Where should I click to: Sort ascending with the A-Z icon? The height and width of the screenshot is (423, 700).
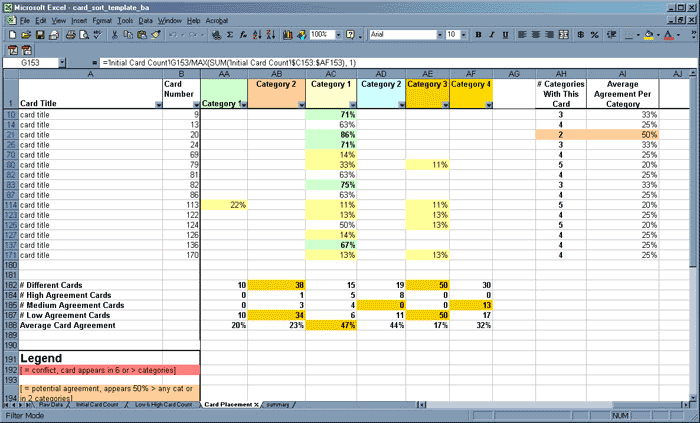click(x=258, y=35)
